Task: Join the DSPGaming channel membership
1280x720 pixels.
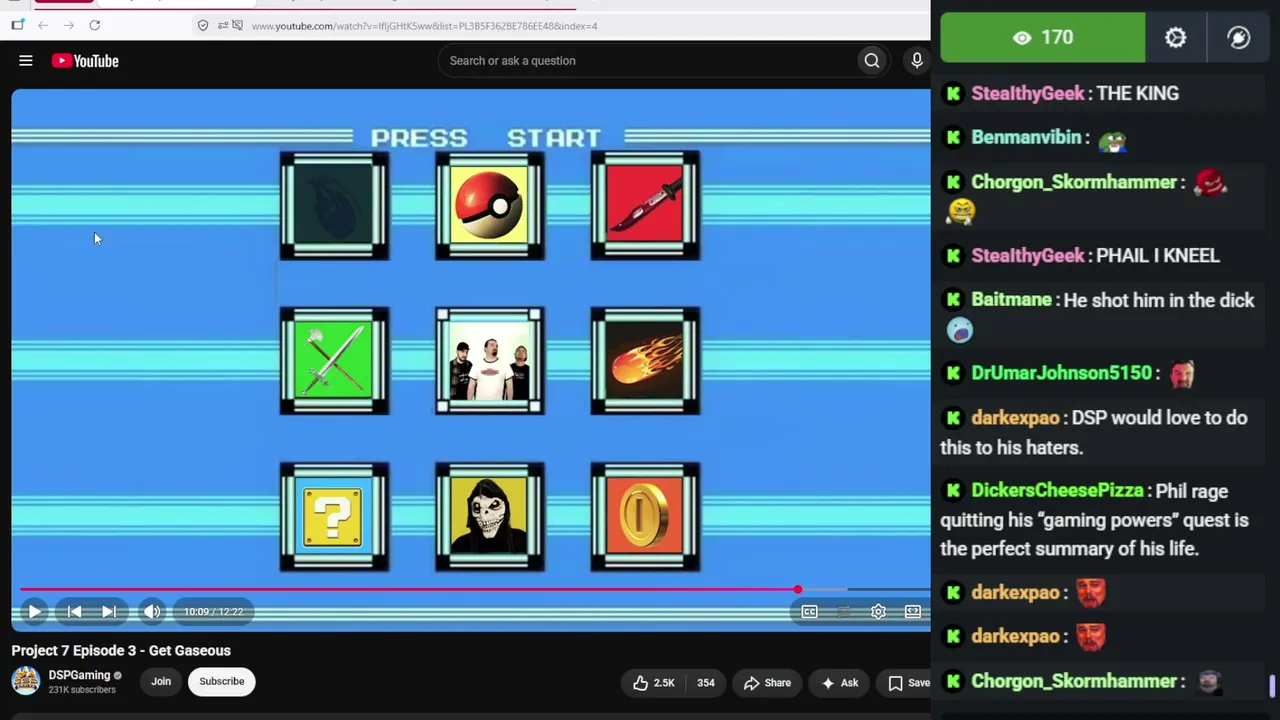Action: click(161, 681)
